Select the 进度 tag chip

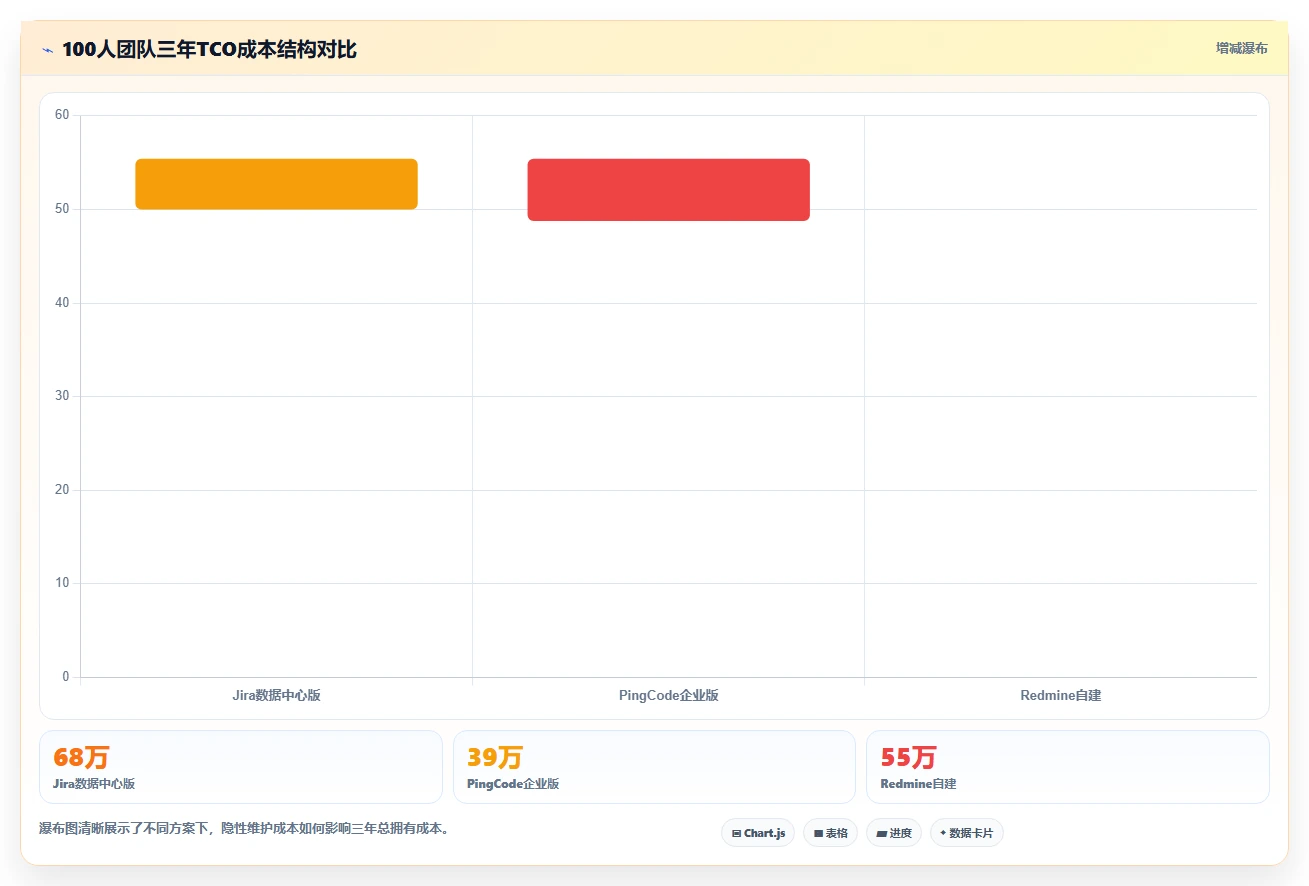[894, 833]
